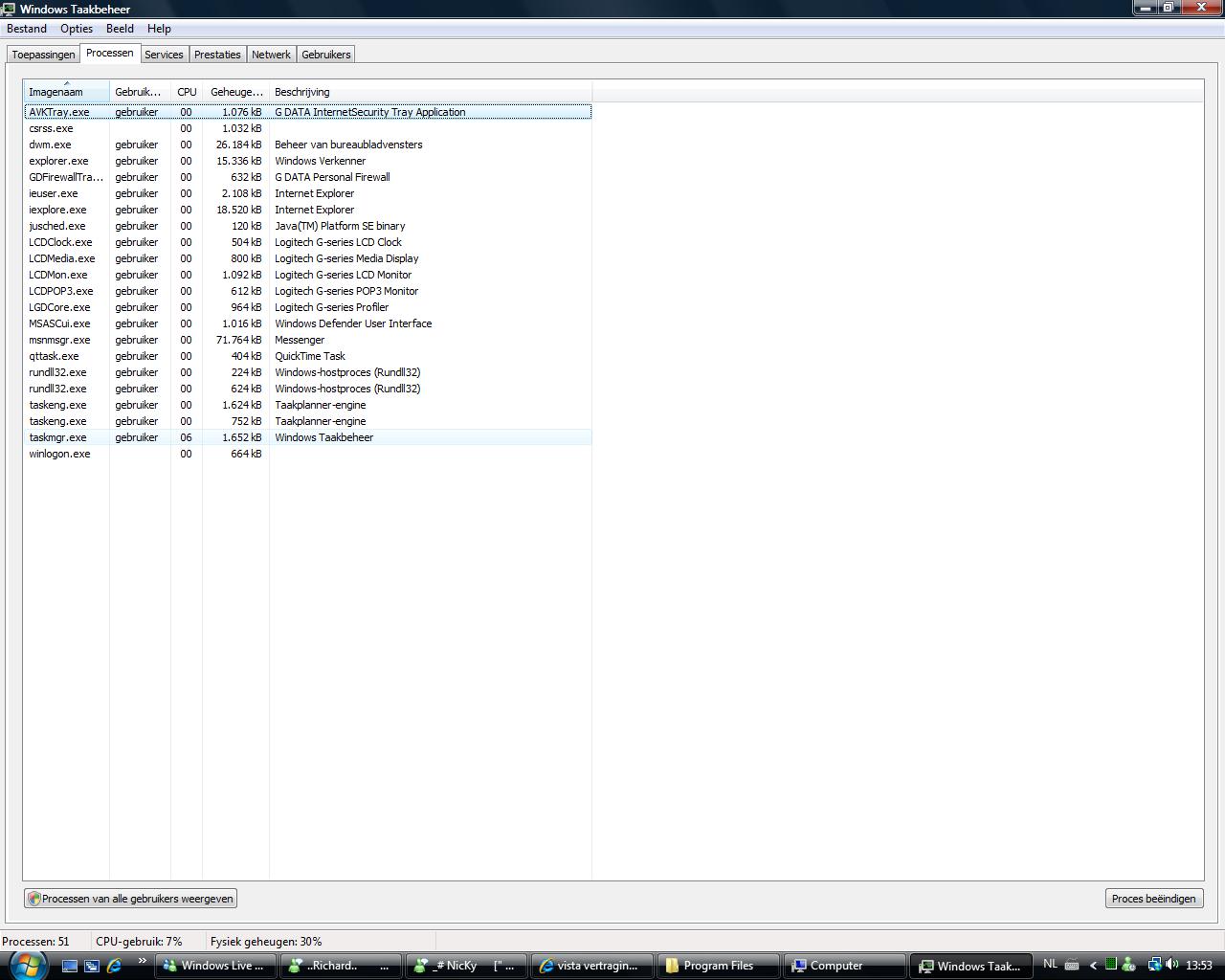Open the vista vertragin... Internet Explorer taskbar button

(x=590, y=966)
